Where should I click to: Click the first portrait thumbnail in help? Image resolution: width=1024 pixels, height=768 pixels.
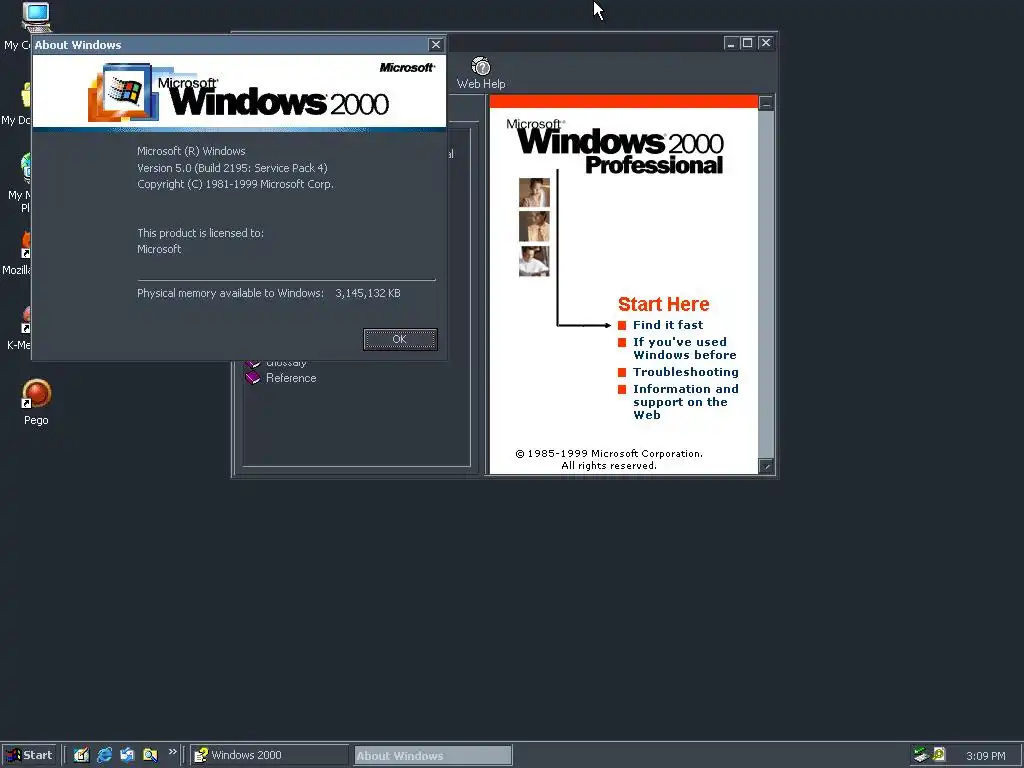pyautogui.click(x=534, y=193)
